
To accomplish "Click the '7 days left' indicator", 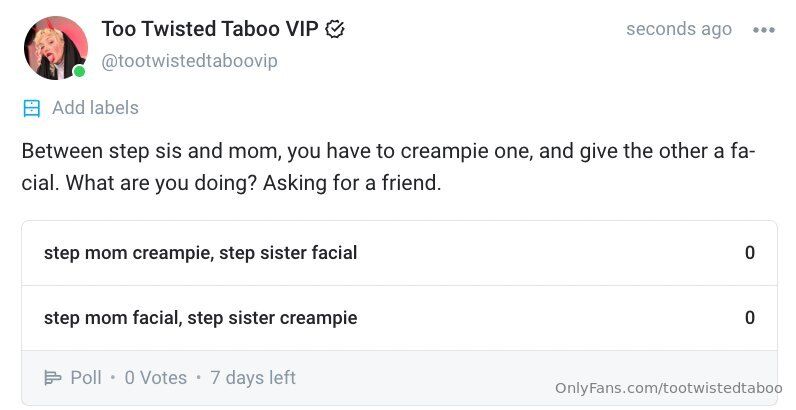I will (x=253, y=378).
